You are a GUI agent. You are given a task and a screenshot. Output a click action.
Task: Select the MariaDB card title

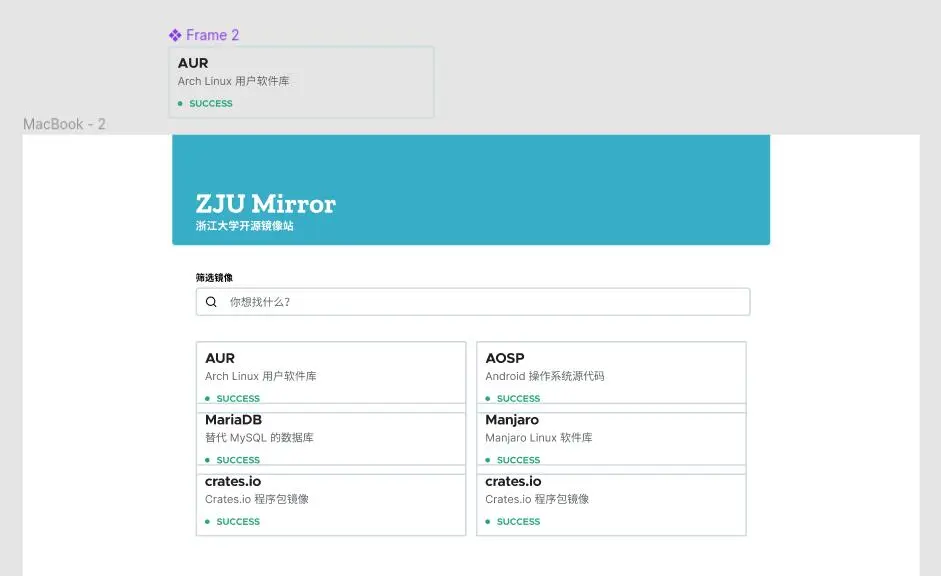pos(233,420)
